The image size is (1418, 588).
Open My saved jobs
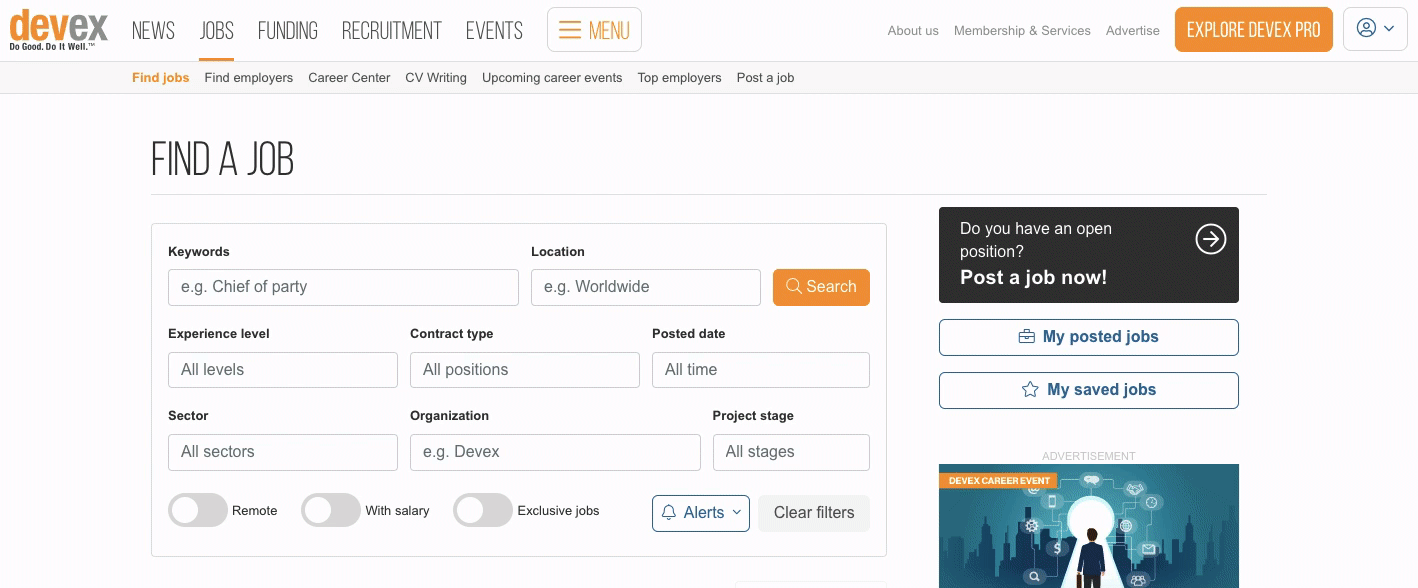(x=1089, y=390)
